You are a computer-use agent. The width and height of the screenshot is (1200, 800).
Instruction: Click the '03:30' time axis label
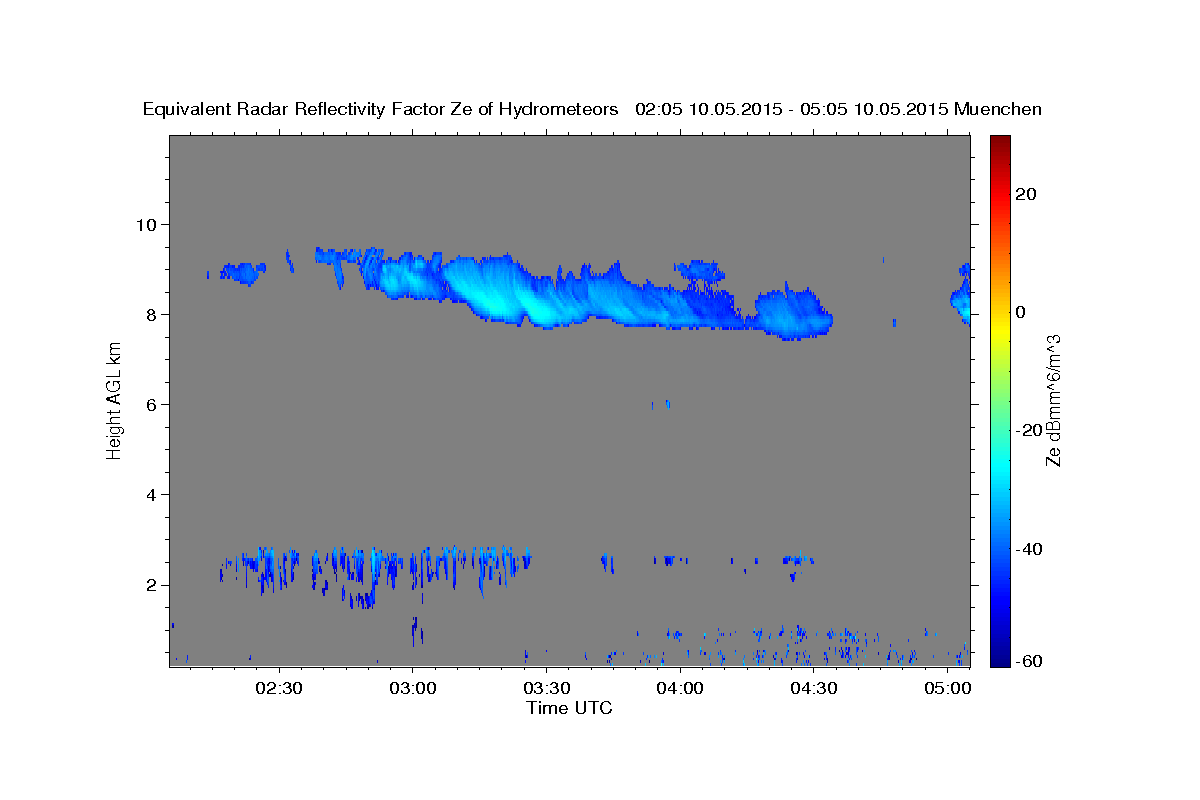point(546,689)
